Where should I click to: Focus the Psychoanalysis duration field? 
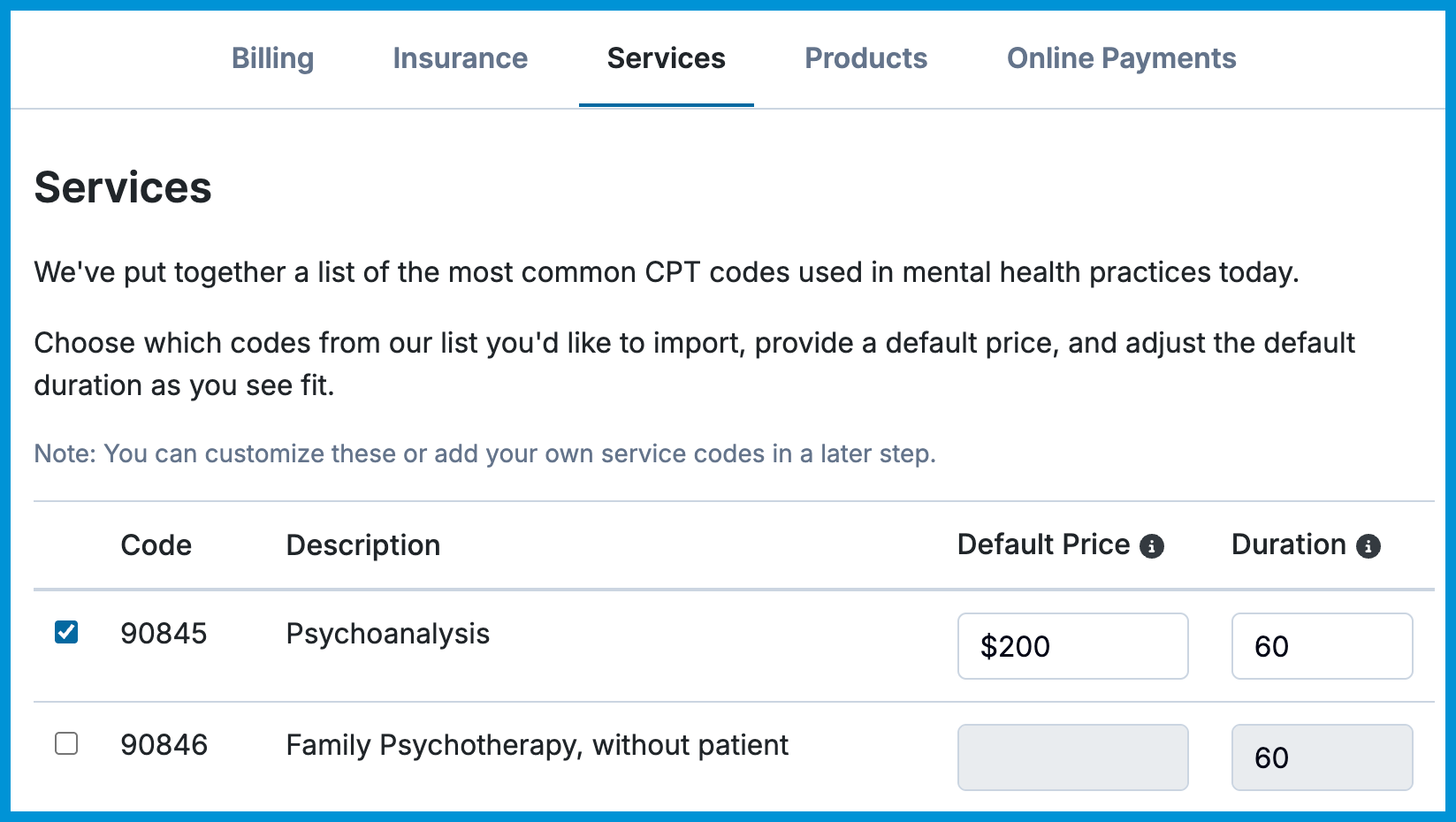[x=1322, y=646]
